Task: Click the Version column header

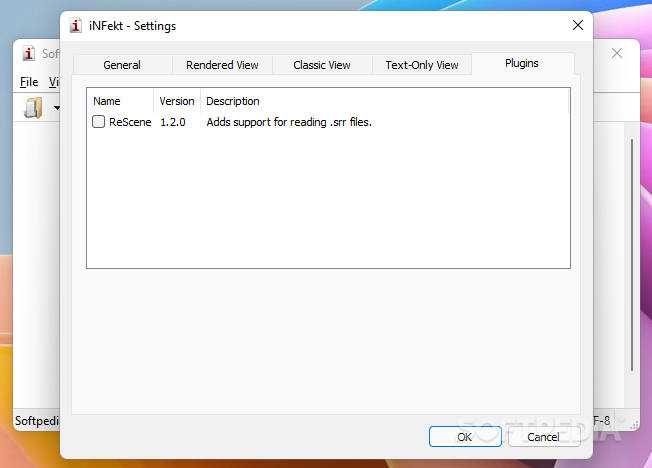Action: tap(177, 101)
